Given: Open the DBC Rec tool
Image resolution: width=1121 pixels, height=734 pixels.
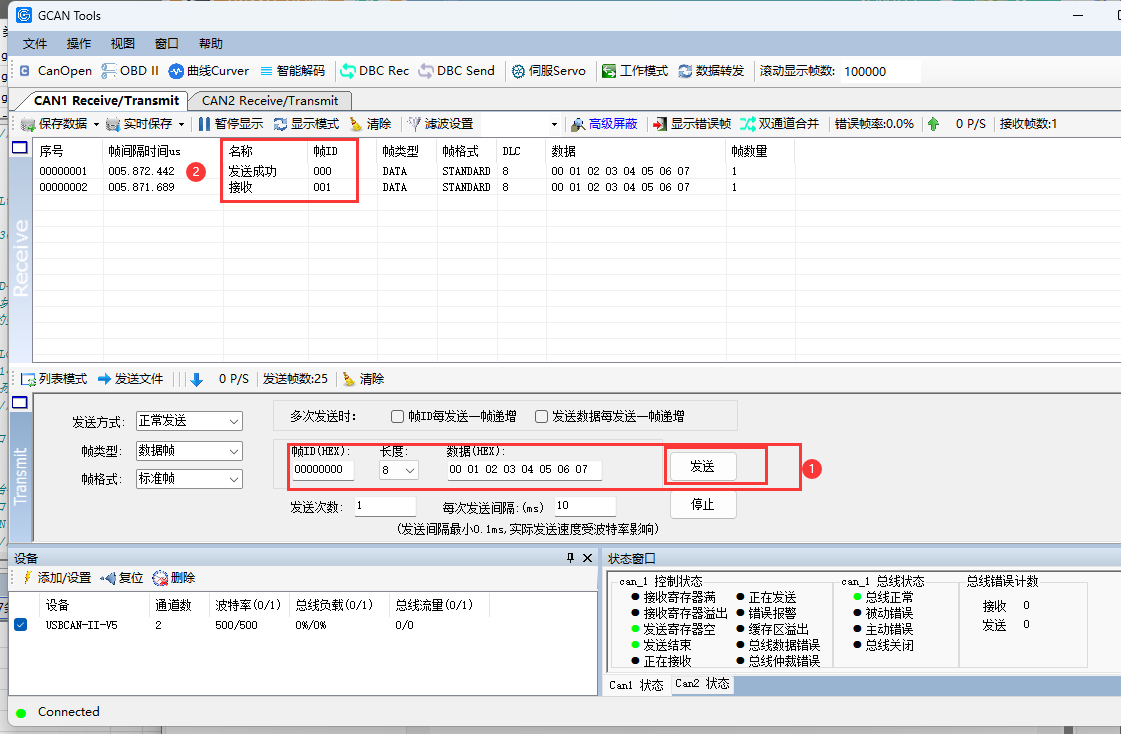Looking at the screenshot, I should point(375,71).
